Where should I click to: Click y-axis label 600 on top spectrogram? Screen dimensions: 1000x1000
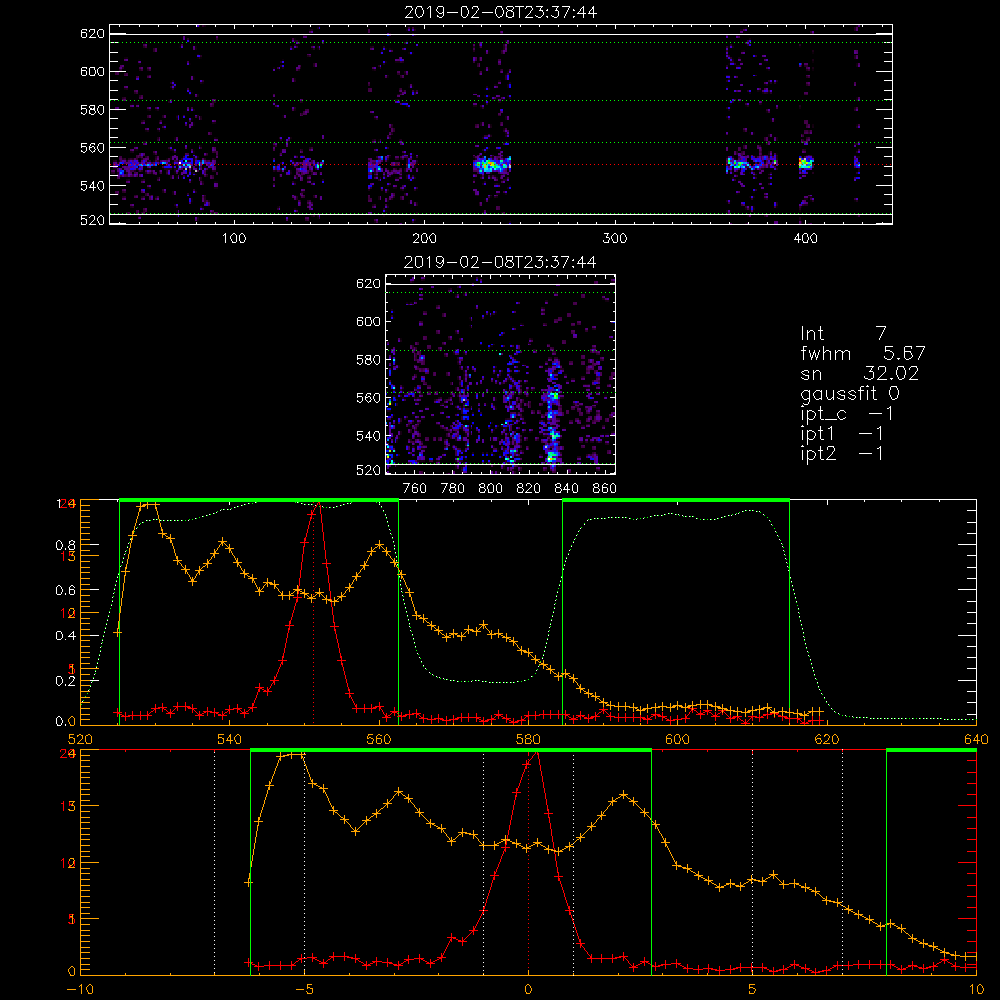[x=92, y=71]
